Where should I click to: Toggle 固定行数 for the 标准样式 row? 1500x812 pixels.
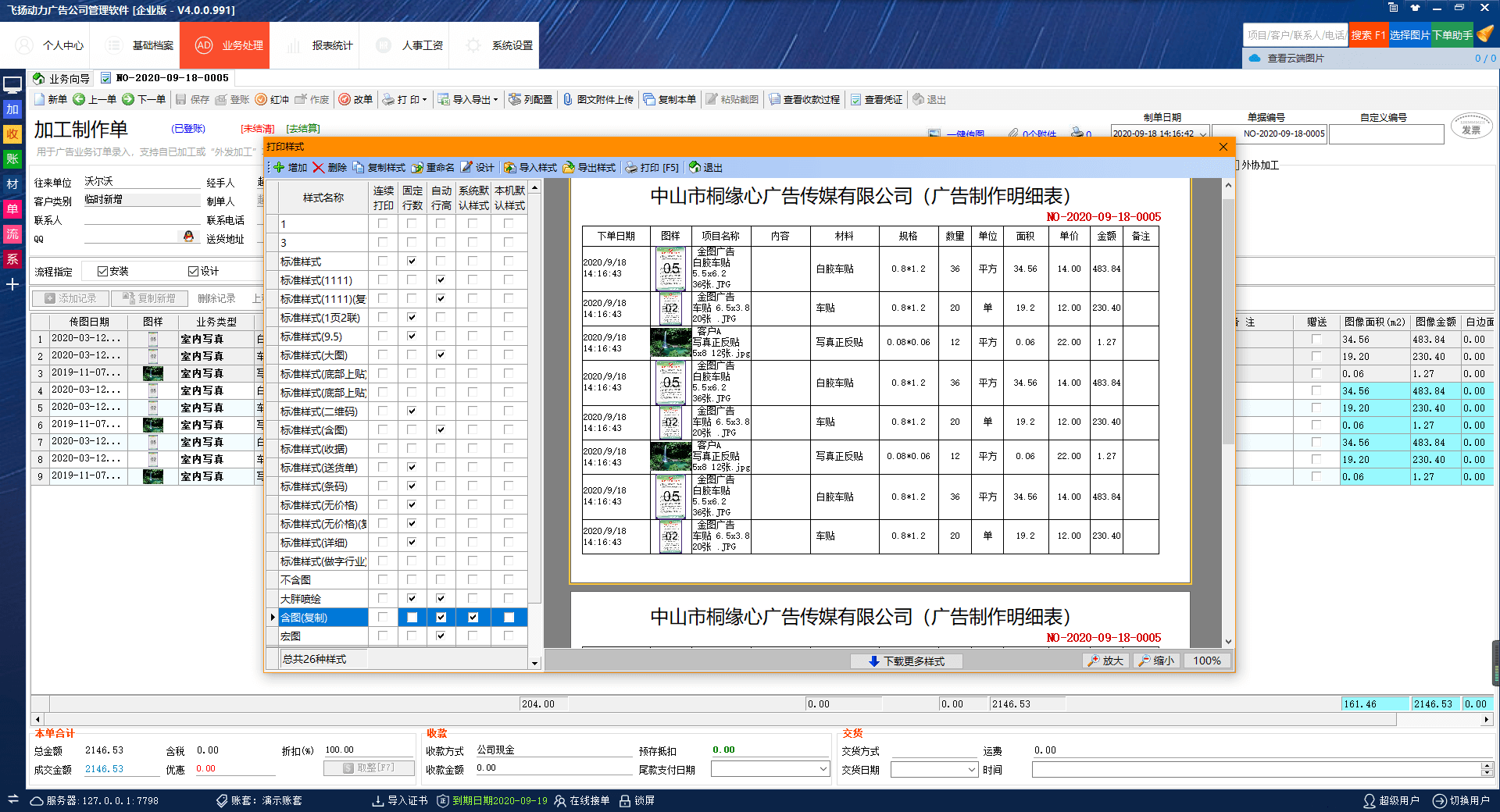tap(412, 261)
